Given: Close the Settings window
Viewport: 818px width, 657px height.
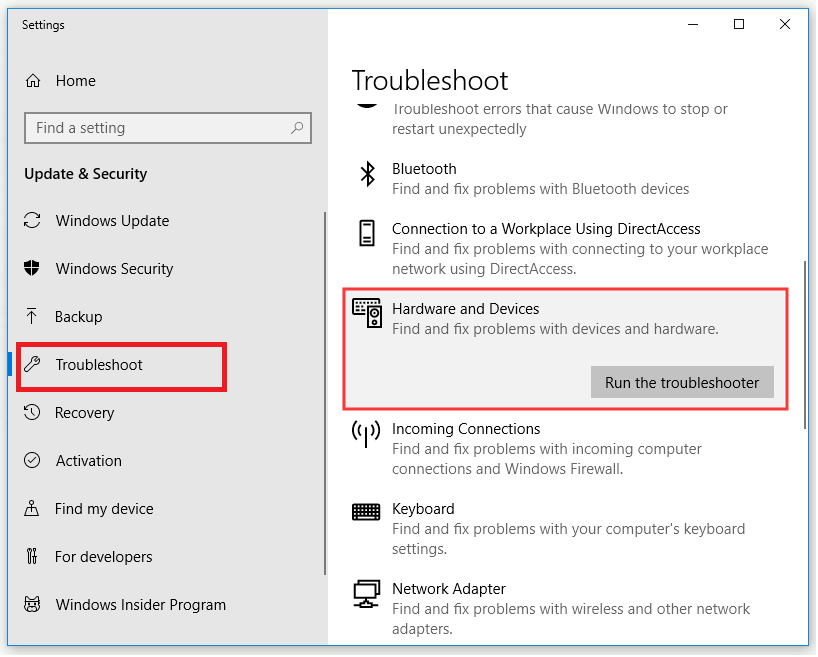Looking at the screenshot, I should pyautogui.click(x=786, y=25).
